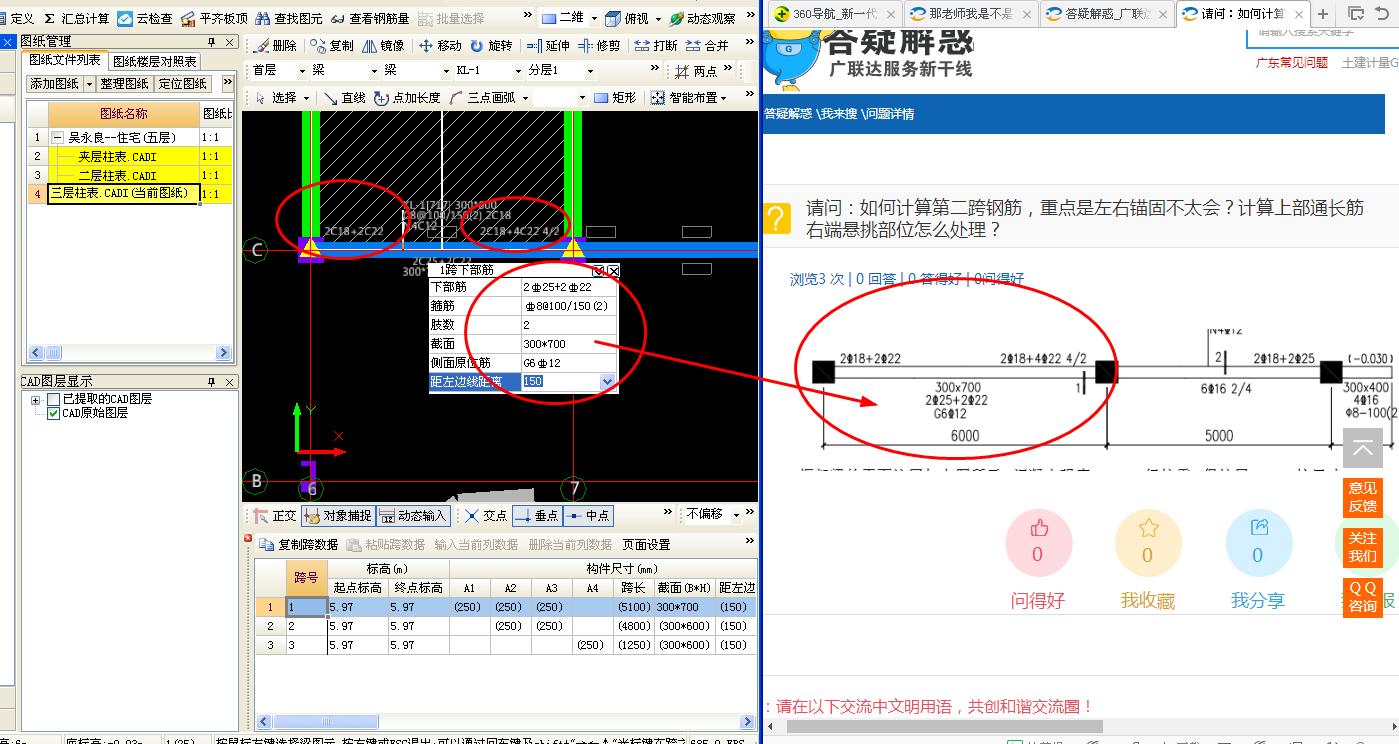This screenshot has height=744, width=1399.
Task: Click the 我收藏 star favorite icon
Action: (x=1148, y=542)
